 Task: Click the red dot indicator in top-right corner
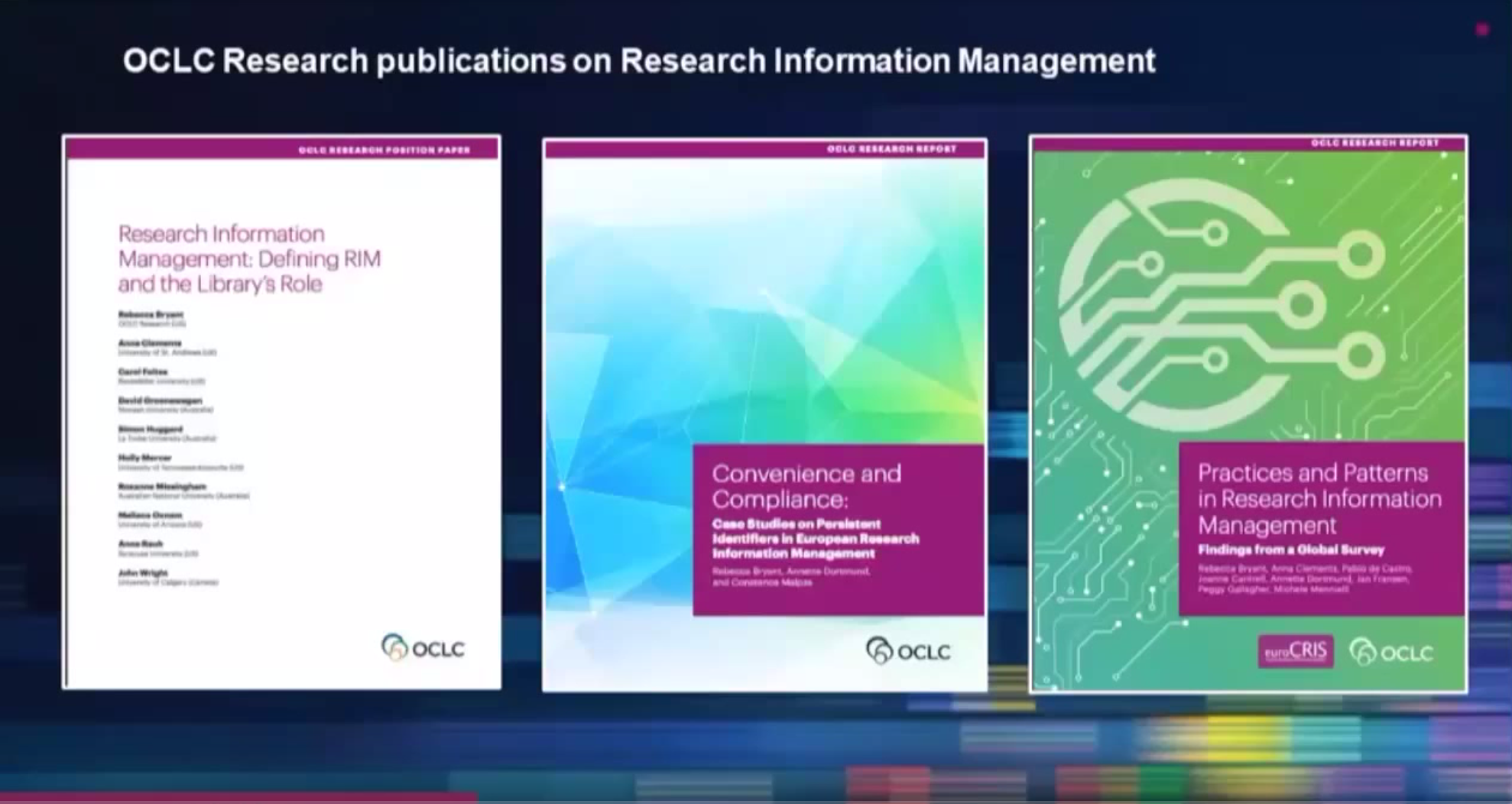click(1481, 30)
